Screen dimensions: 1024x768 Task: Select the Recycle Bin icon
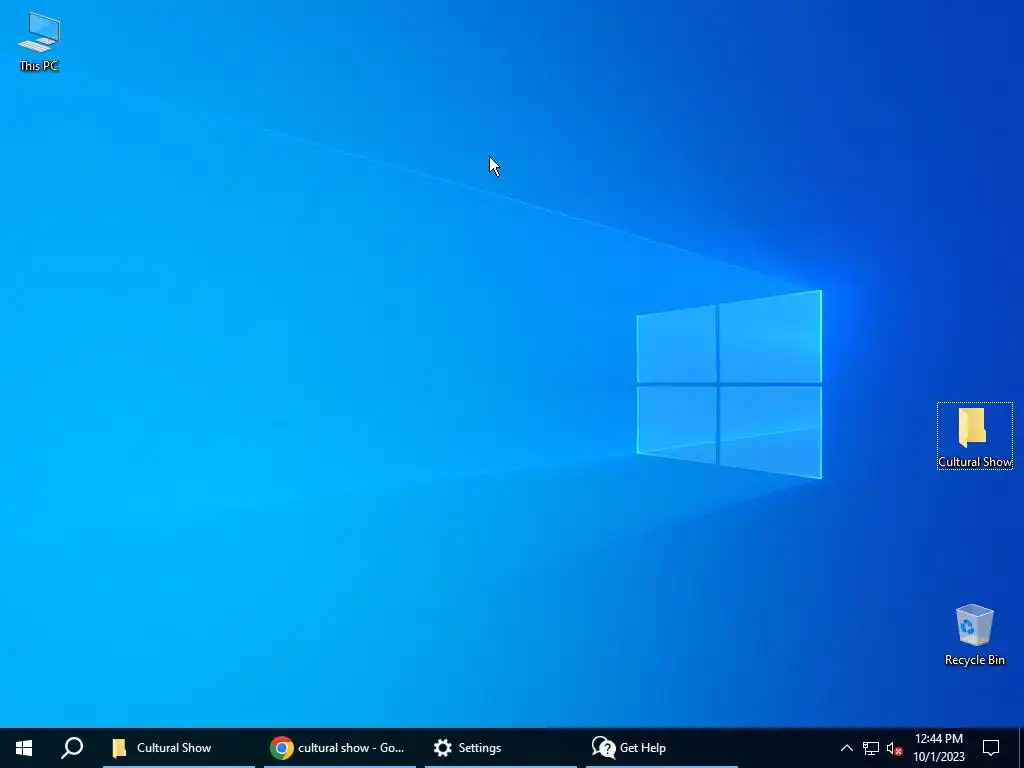click(974, 635)
